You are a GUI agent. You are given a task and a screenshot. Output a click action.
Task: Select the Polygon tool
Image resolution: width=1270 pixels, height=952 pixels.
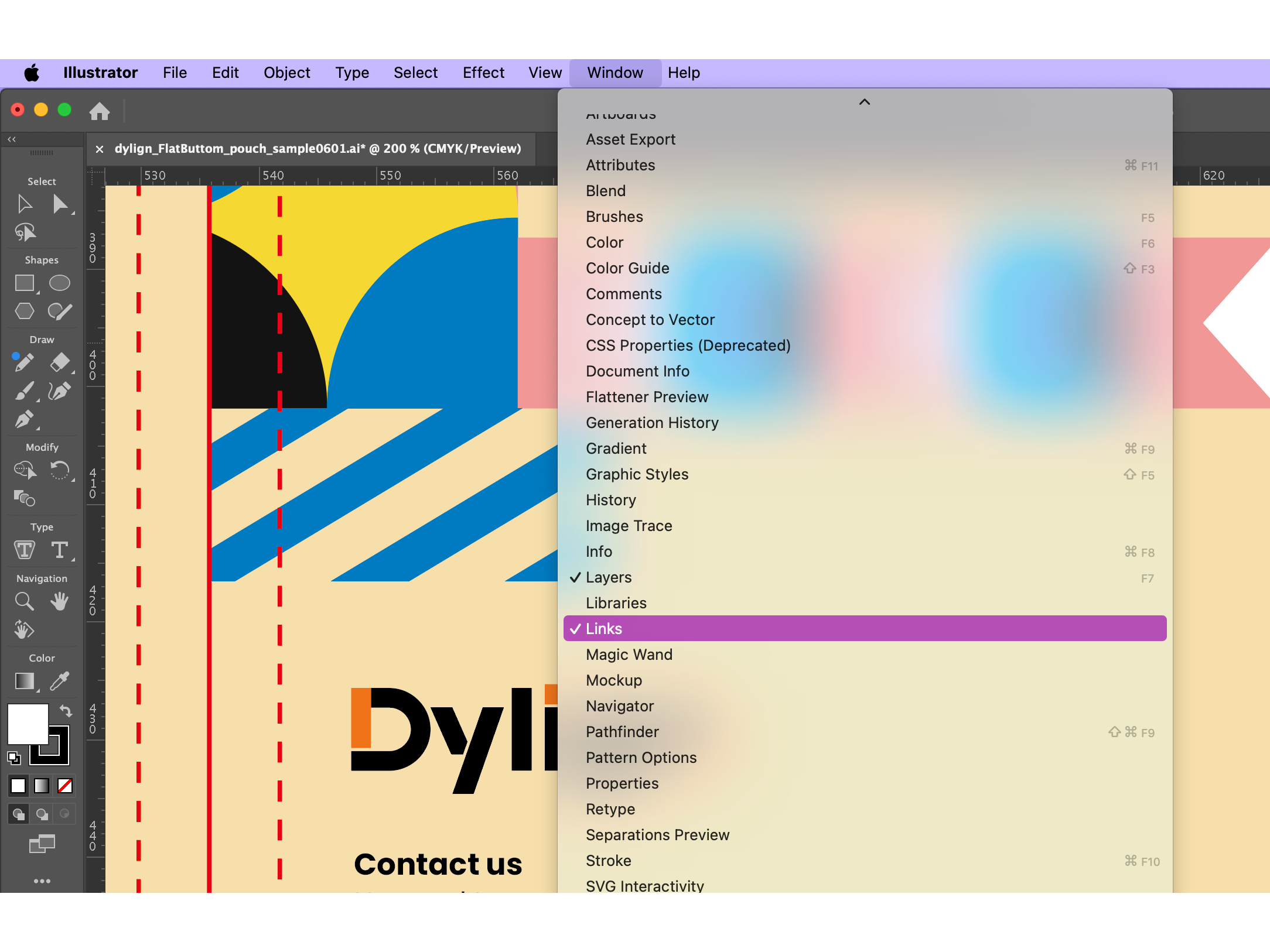click(x=25, y=311)
